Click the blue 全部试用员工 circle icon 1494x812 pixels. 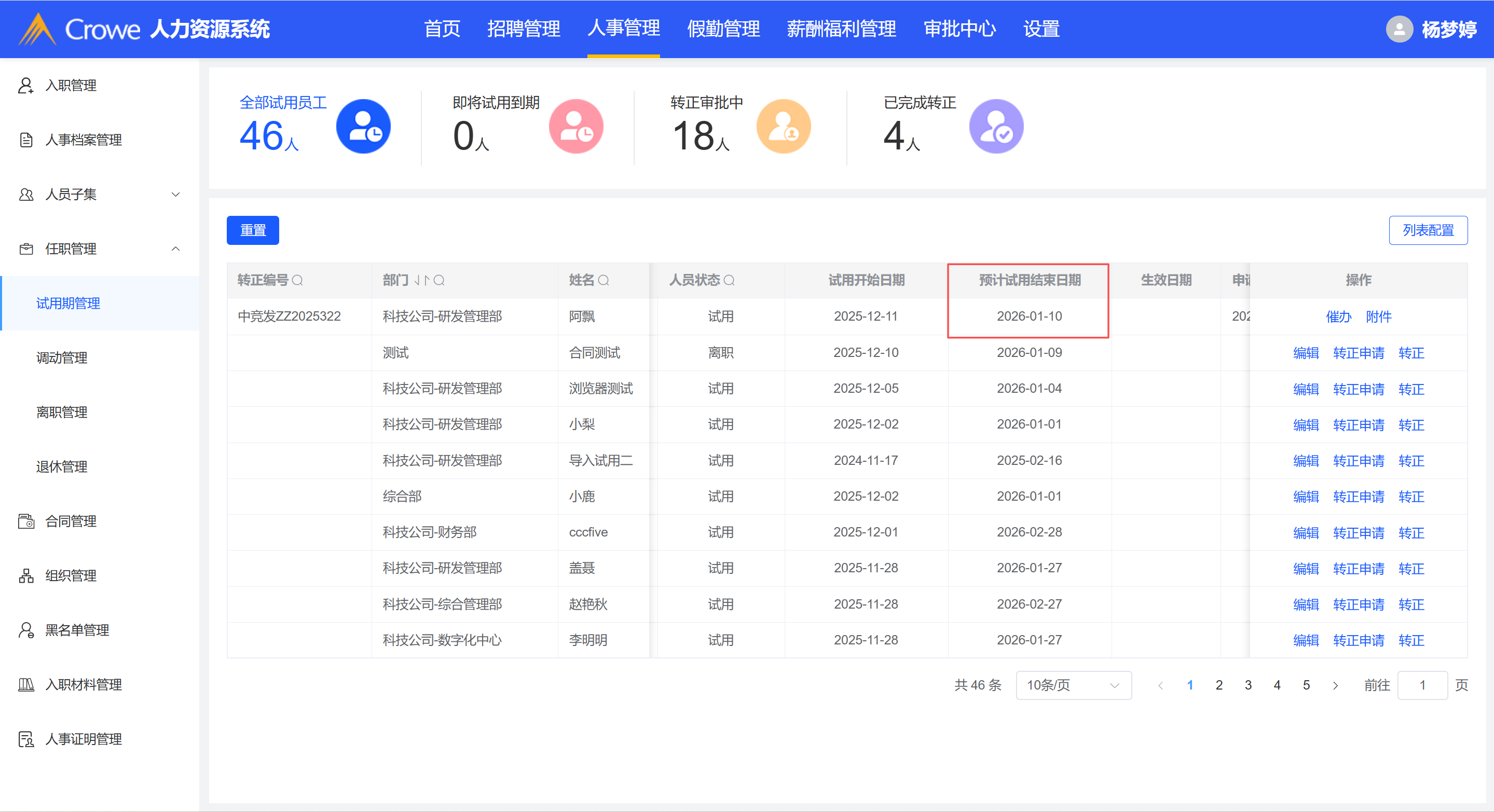coord(363,127)
